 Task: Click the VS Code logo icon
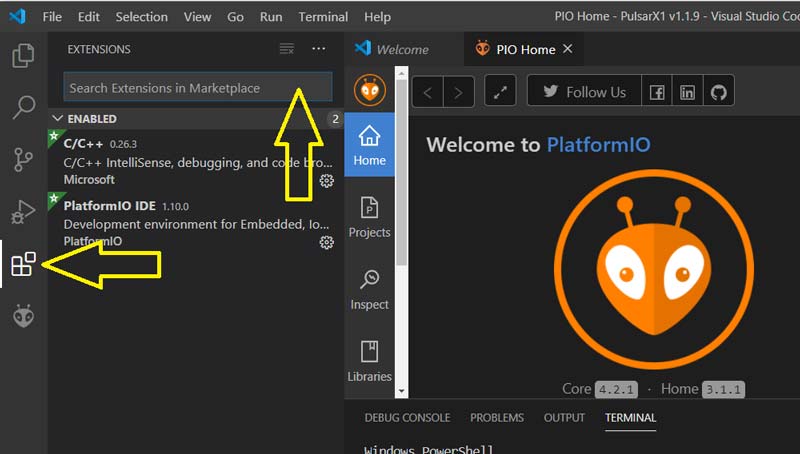pyautogui.click(x=17, y=16)
